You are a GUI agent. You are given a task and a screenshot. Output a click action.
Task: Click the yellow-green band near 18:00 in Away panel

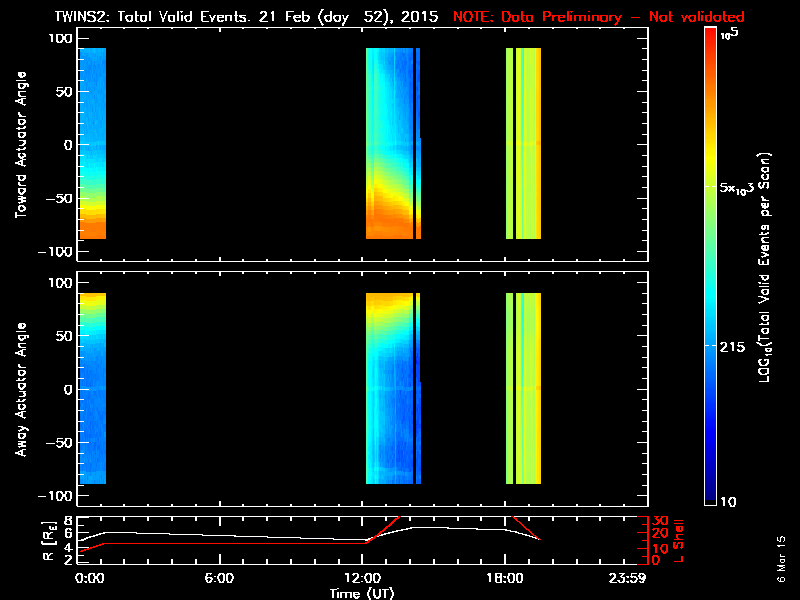point(523,388)
